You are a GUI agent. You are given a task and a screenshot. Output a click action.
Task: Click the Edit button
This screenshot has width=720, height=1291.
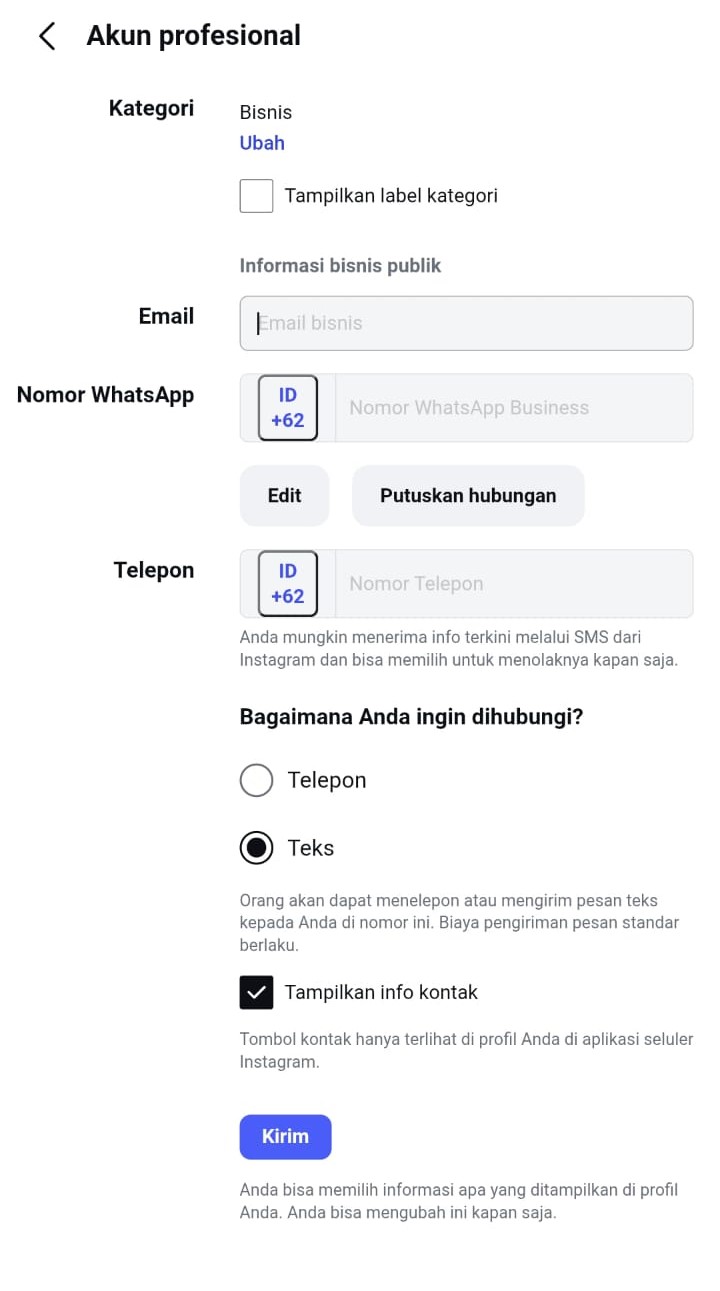pyautogui.click(x=284, y=495)
